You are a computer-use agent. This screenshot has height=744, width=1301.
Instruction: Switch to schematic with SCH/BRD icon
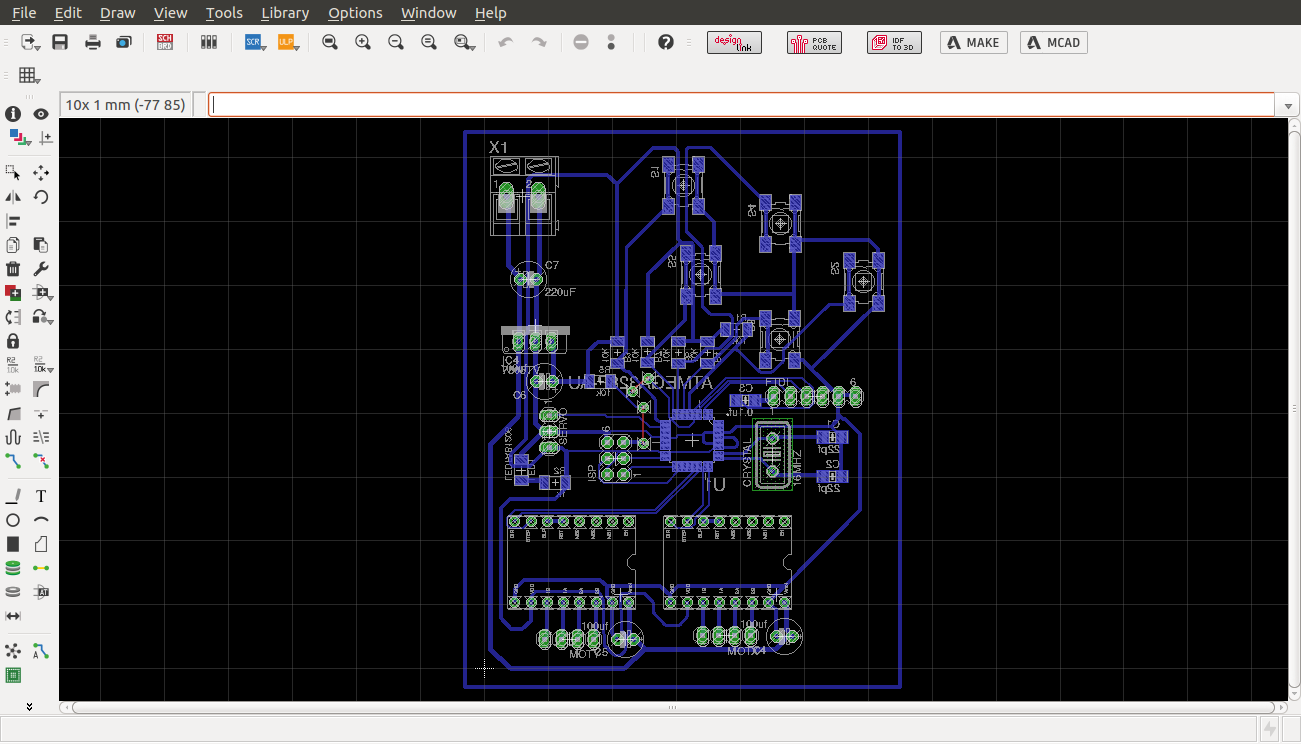pos(165,42)
